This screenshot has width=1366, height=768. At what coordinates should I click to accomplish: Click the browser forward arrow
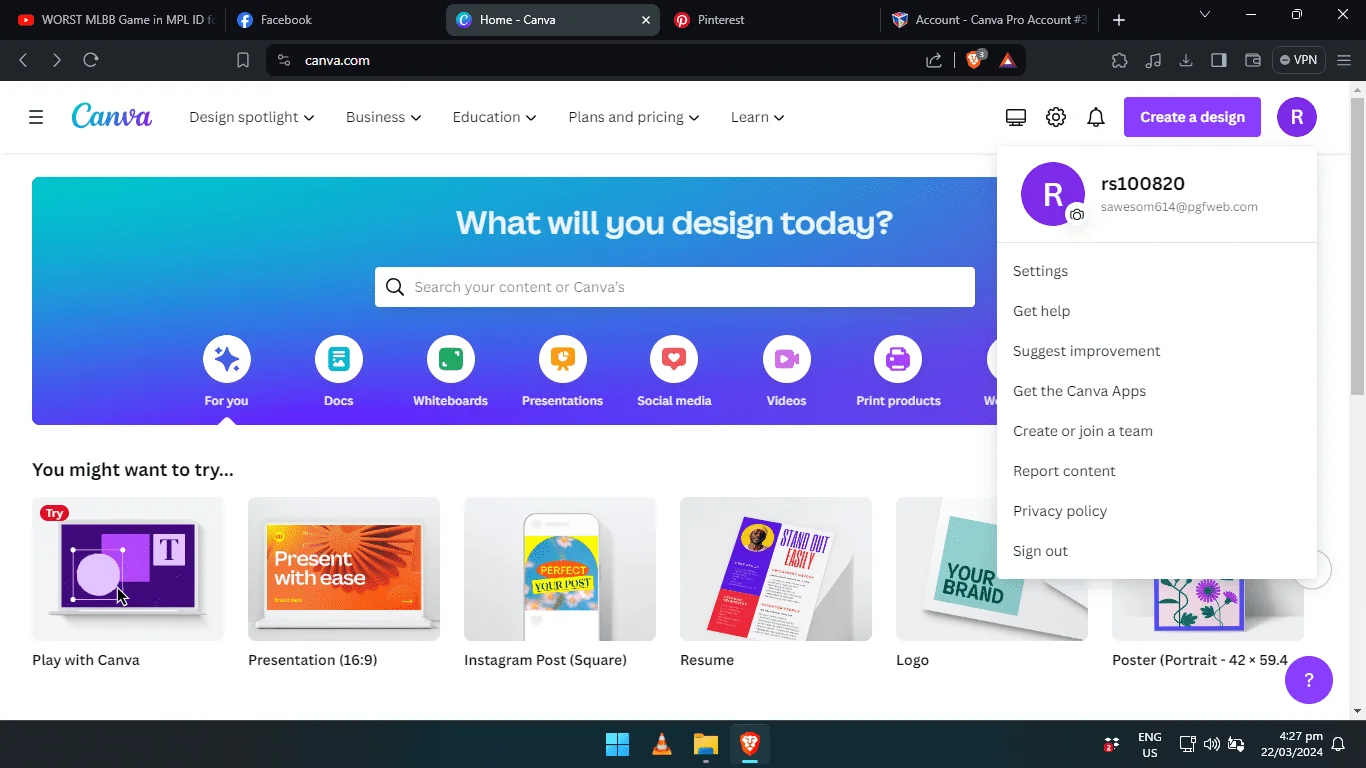point(57,60)
